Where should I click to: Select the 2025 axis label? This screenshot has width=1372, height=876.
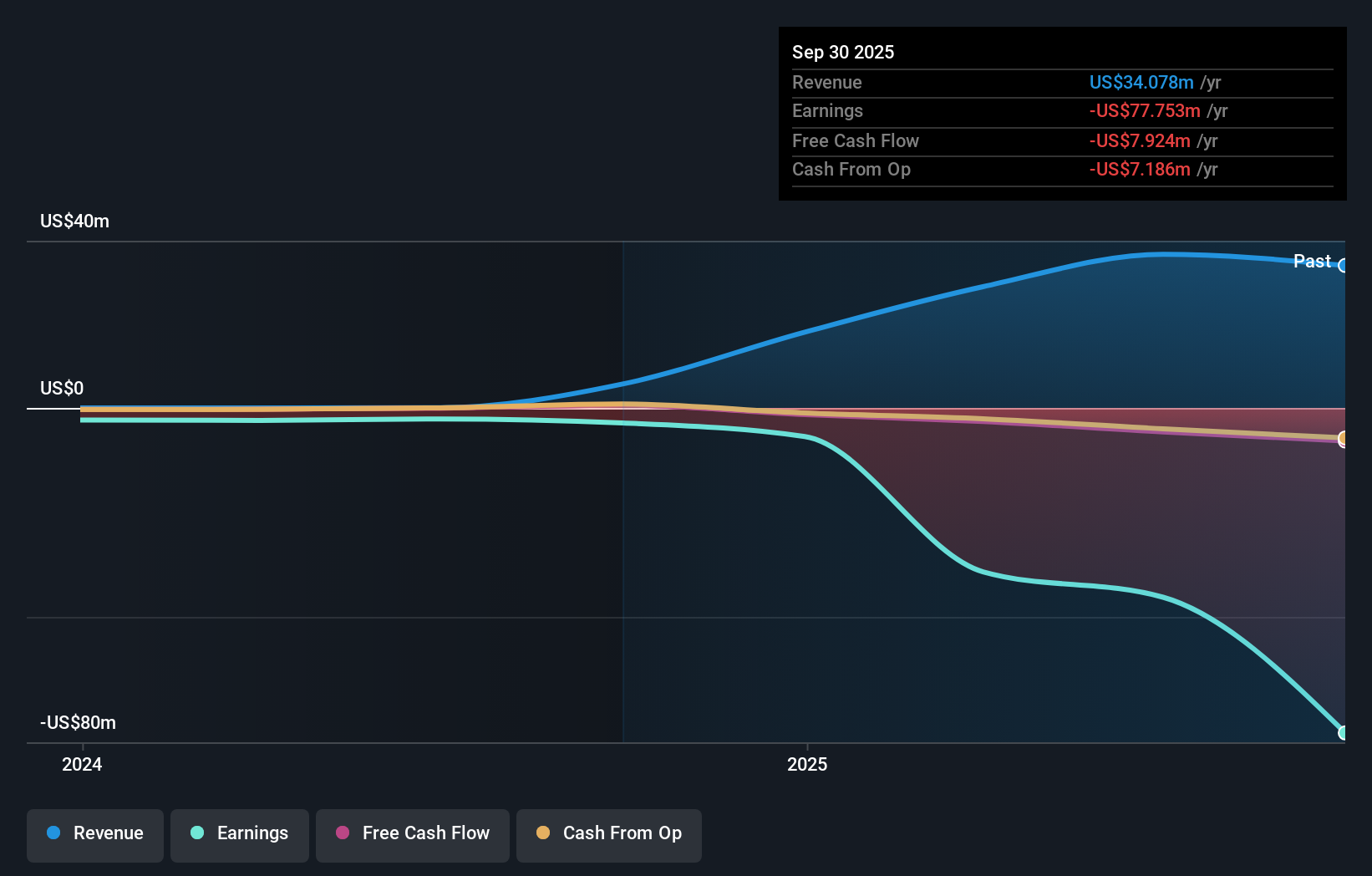807,763
